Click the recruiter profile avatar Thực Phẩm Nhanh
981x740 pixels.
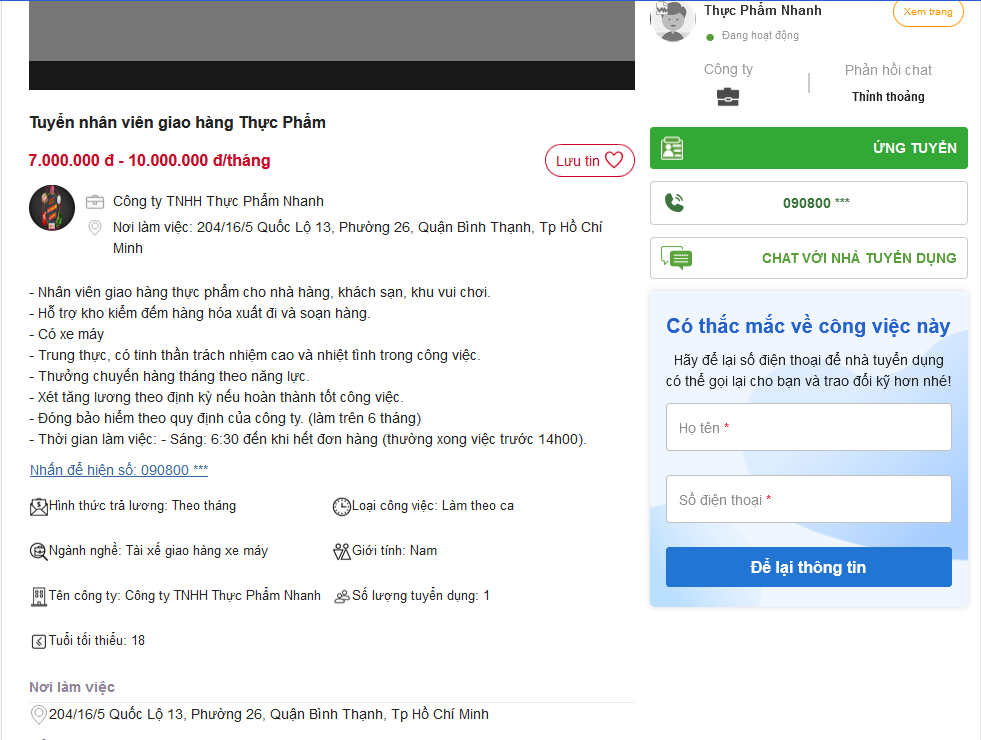coord(673,20)
